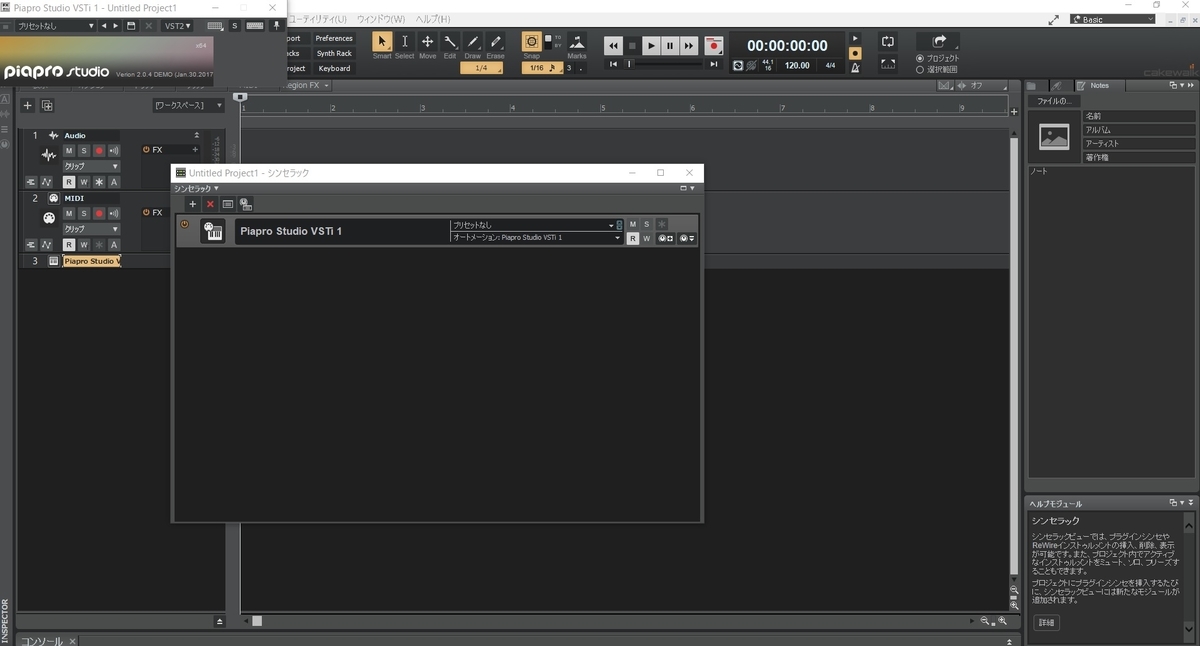Arm record on Audio track
Screen dimensions: 1200x646
99,150
